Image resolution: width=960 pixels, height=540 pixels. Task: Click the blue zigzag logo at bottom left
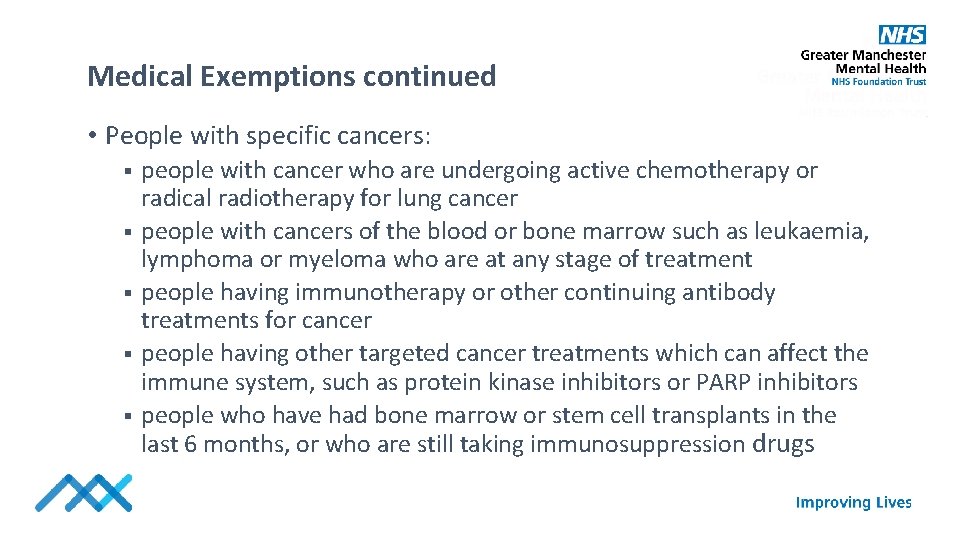point(83,492)
